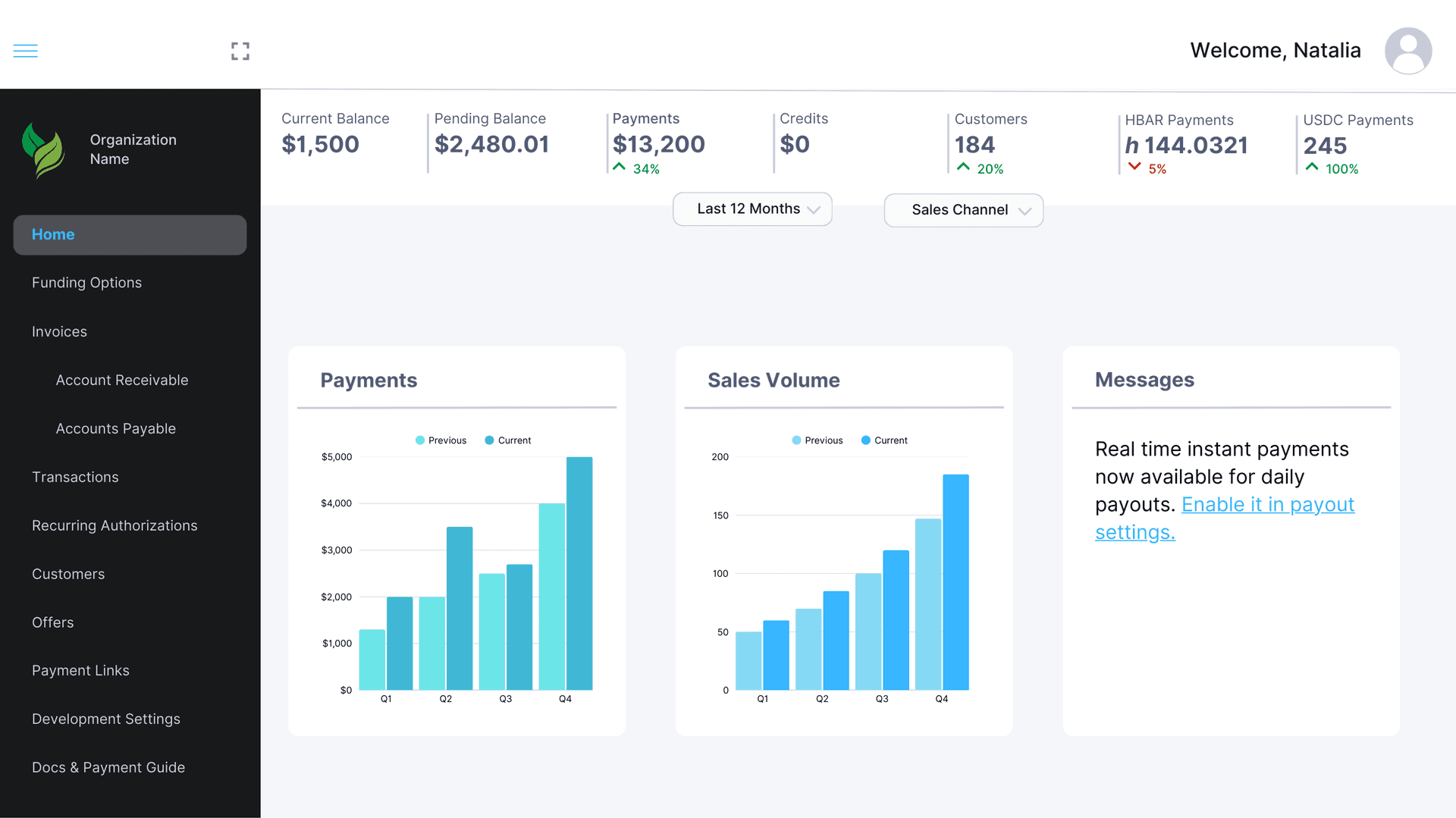
Task: Click the Current legend dot in Sales Volume chart
Action: (864, 440)
